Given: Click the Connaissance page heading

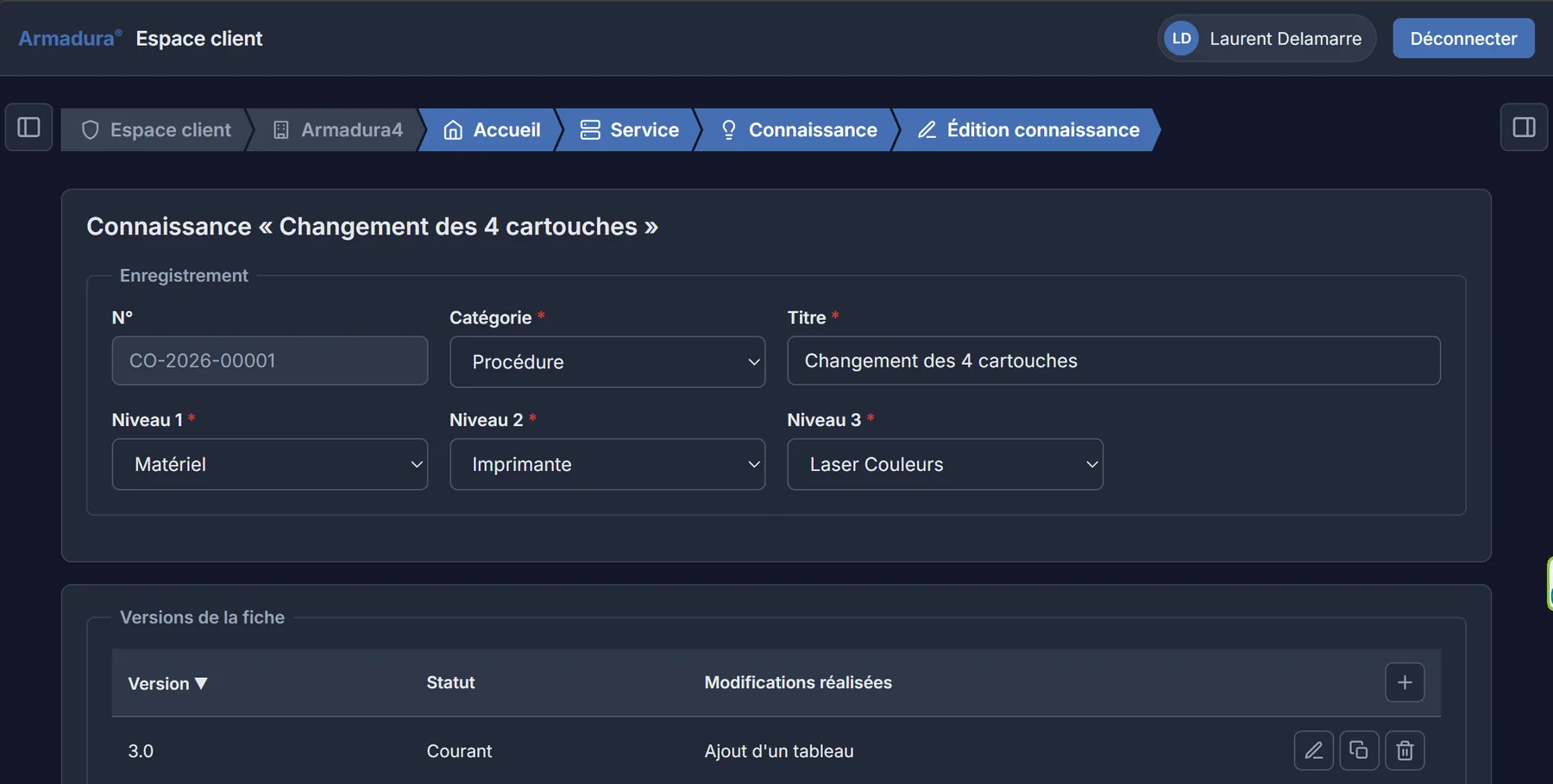Looking at the screenshot, I should pyautogui.click(x=372, y=226).
